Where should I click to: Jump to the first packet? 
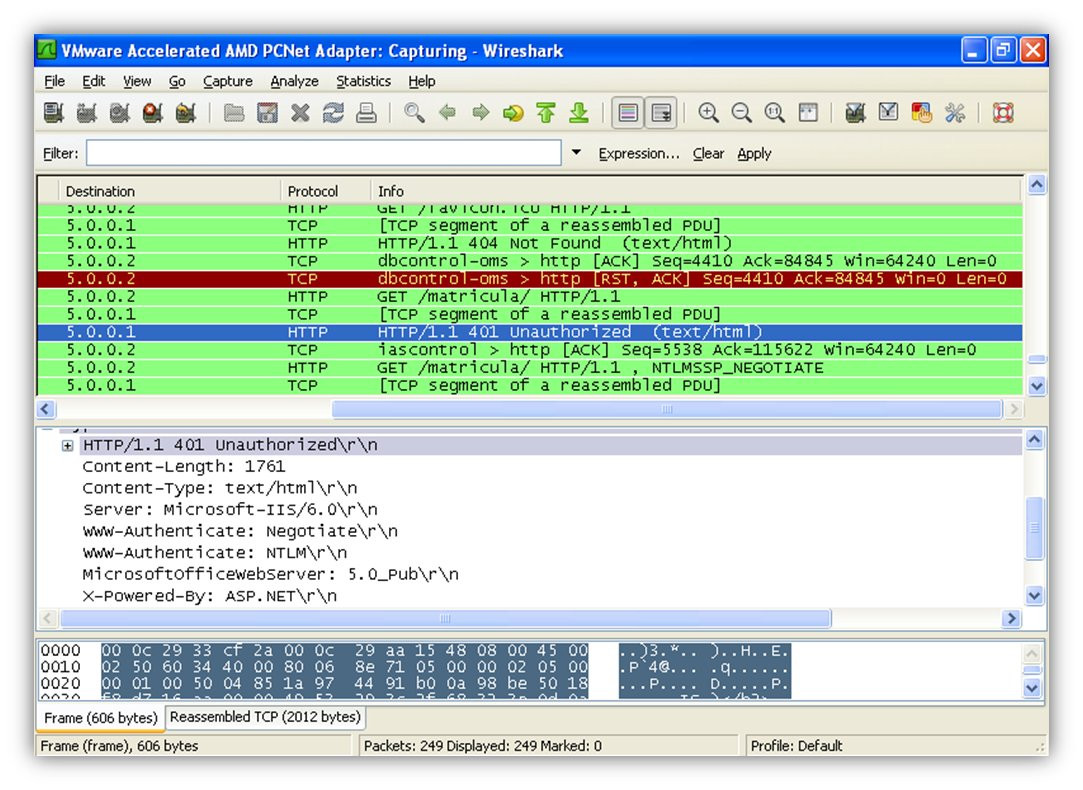point(546,113)
